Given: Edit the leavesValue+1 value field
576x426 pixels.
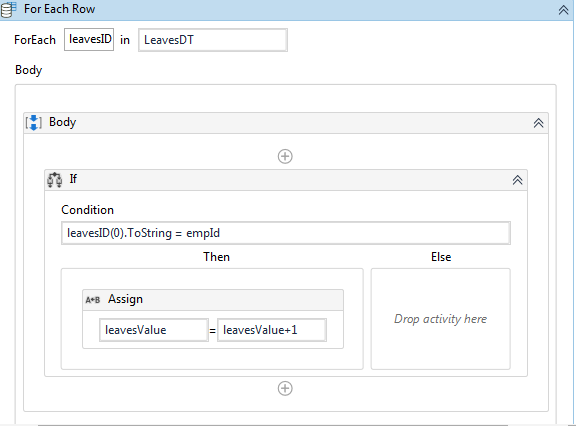Looking at the screenshot, I should [271, 330].
